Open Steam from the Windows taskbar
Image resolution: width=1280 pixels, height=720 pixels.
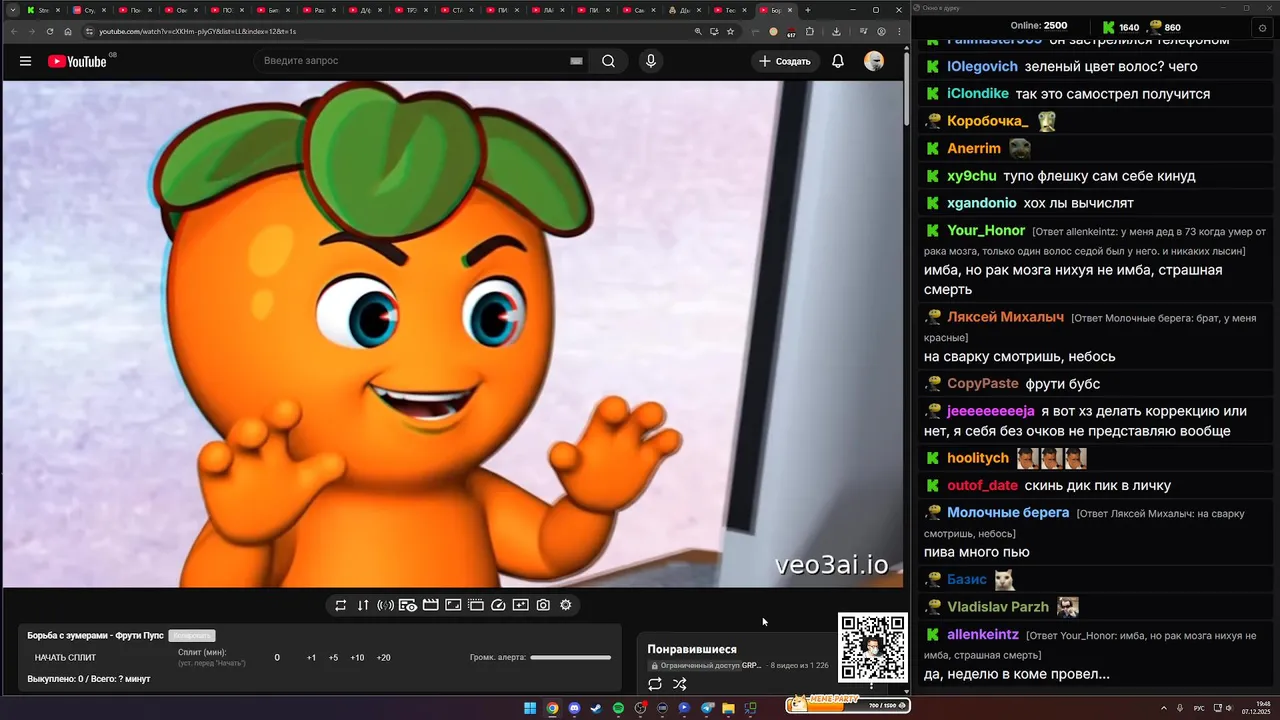click(596, 708)
